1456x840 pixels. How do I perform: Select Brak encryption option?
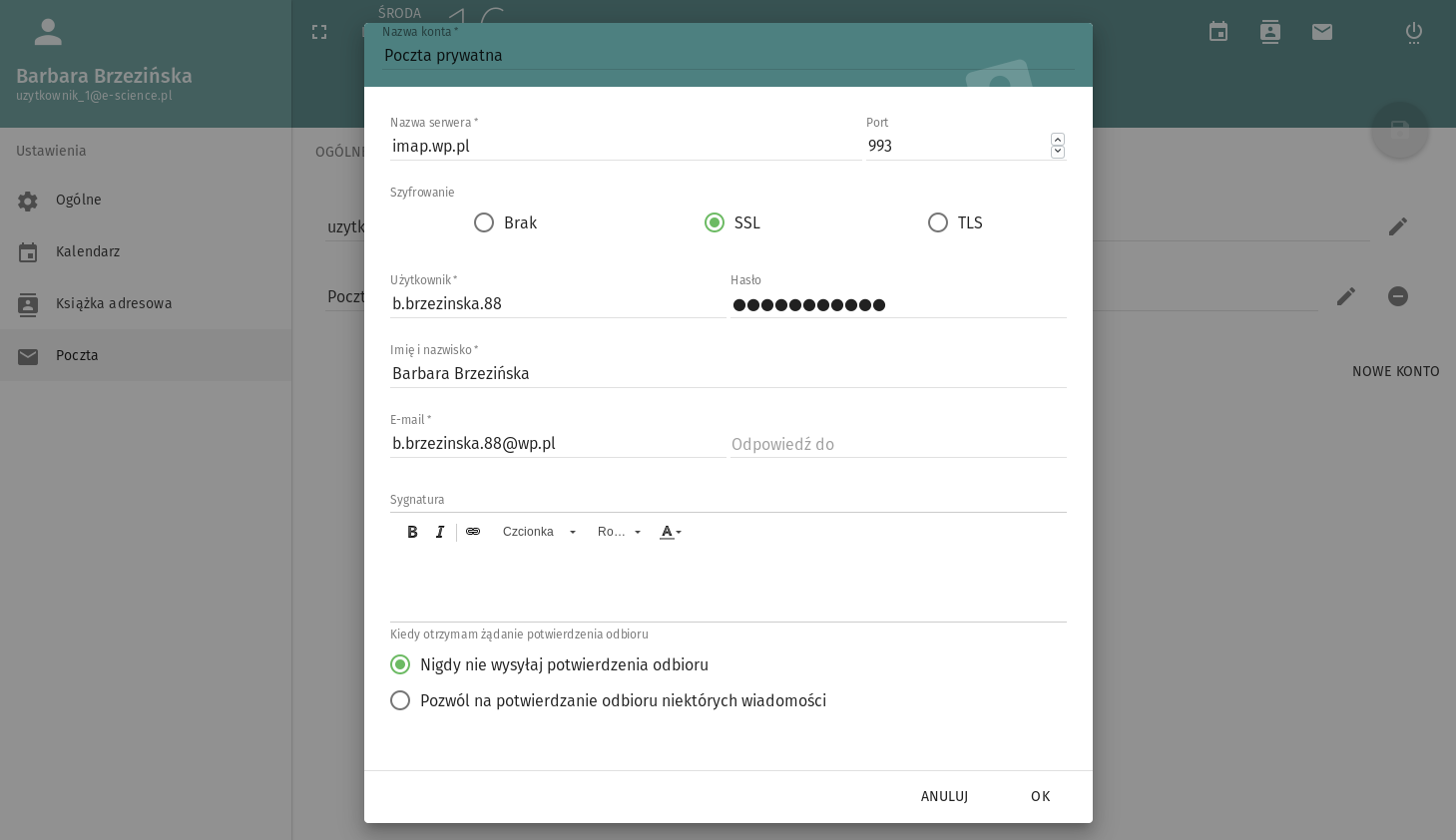coord(505,222)
